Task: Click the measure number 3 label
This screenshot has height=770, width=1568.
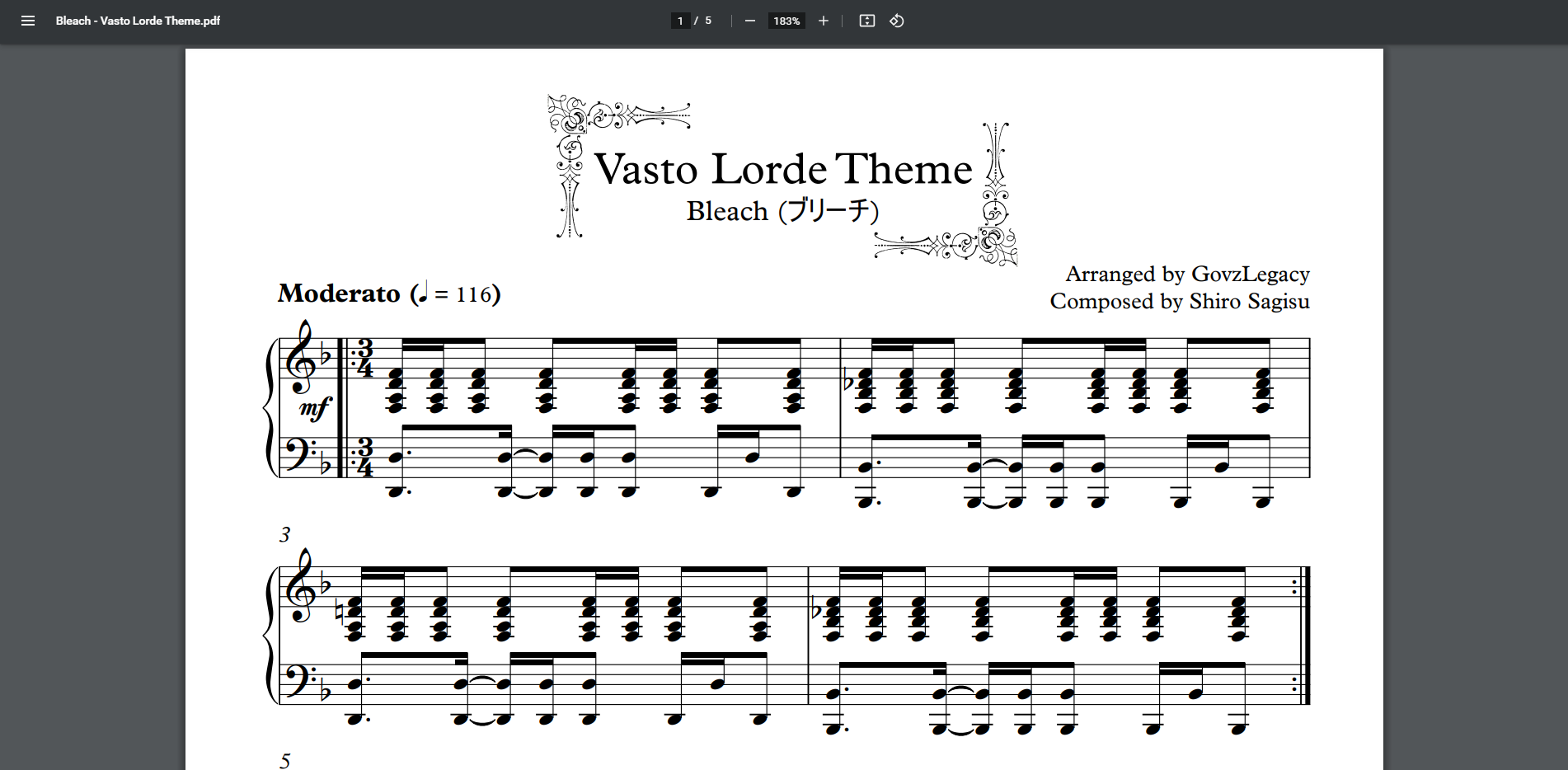Action: (x=284, y=535)
